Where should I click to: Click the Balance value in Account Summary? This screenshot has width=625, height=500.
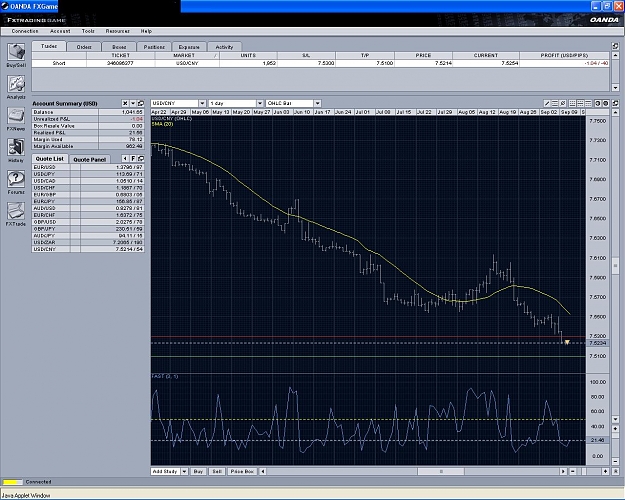point(121,112)
